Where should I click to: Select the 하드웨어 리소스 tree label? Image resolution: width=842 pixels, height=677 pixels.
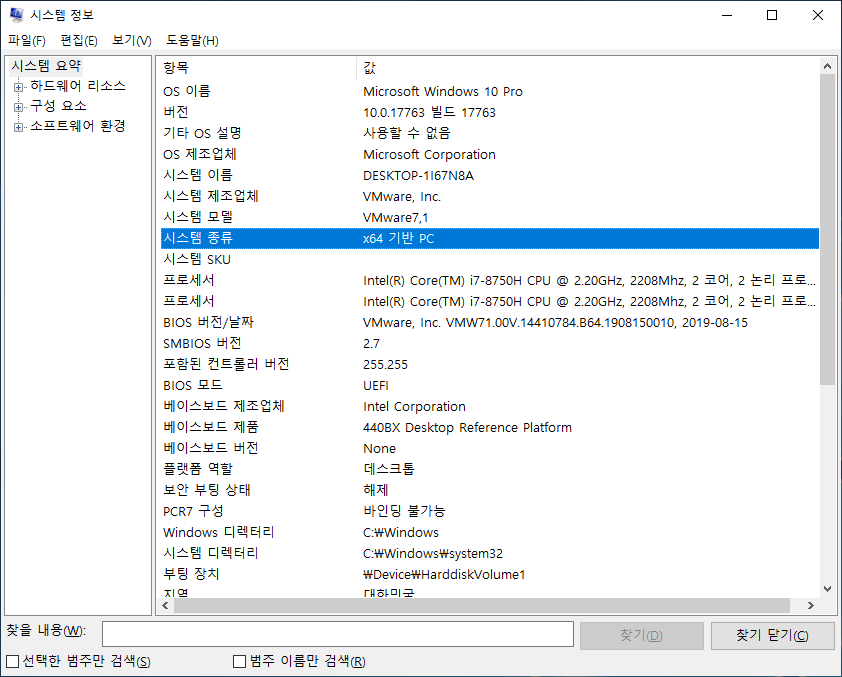[x=78, y=86]
